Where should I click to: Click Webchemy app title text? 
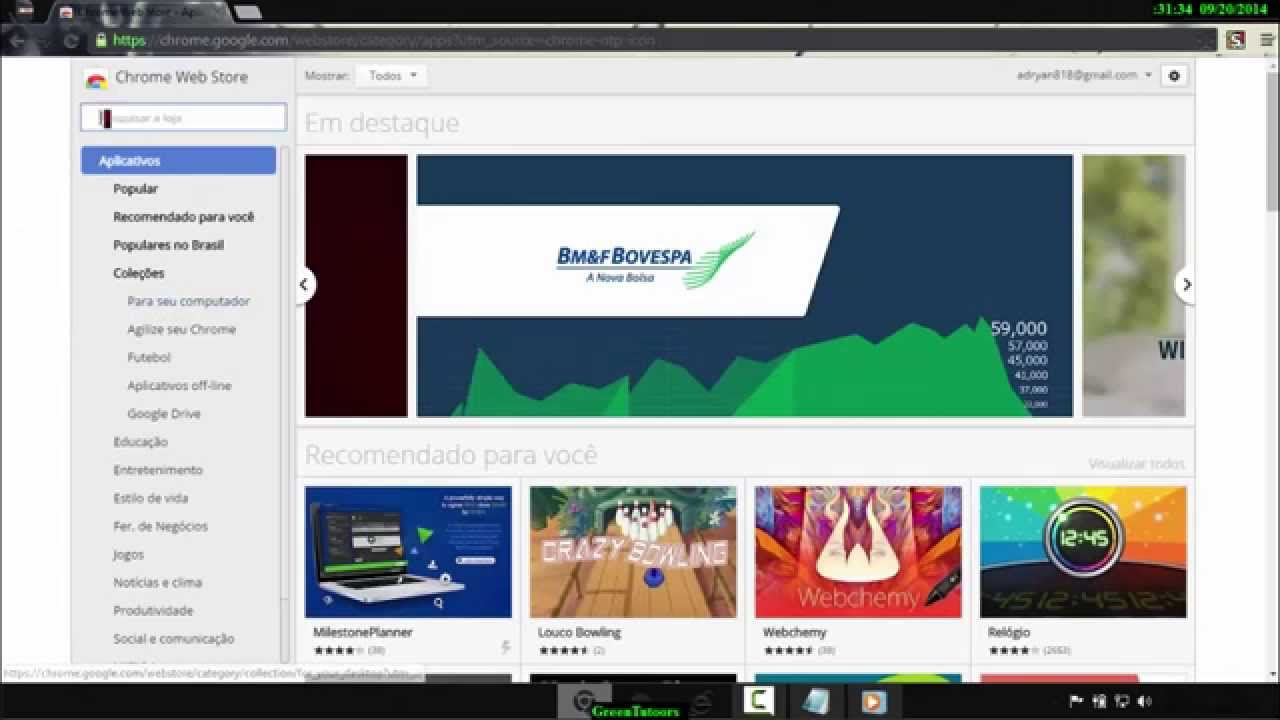tap(794, 633)
